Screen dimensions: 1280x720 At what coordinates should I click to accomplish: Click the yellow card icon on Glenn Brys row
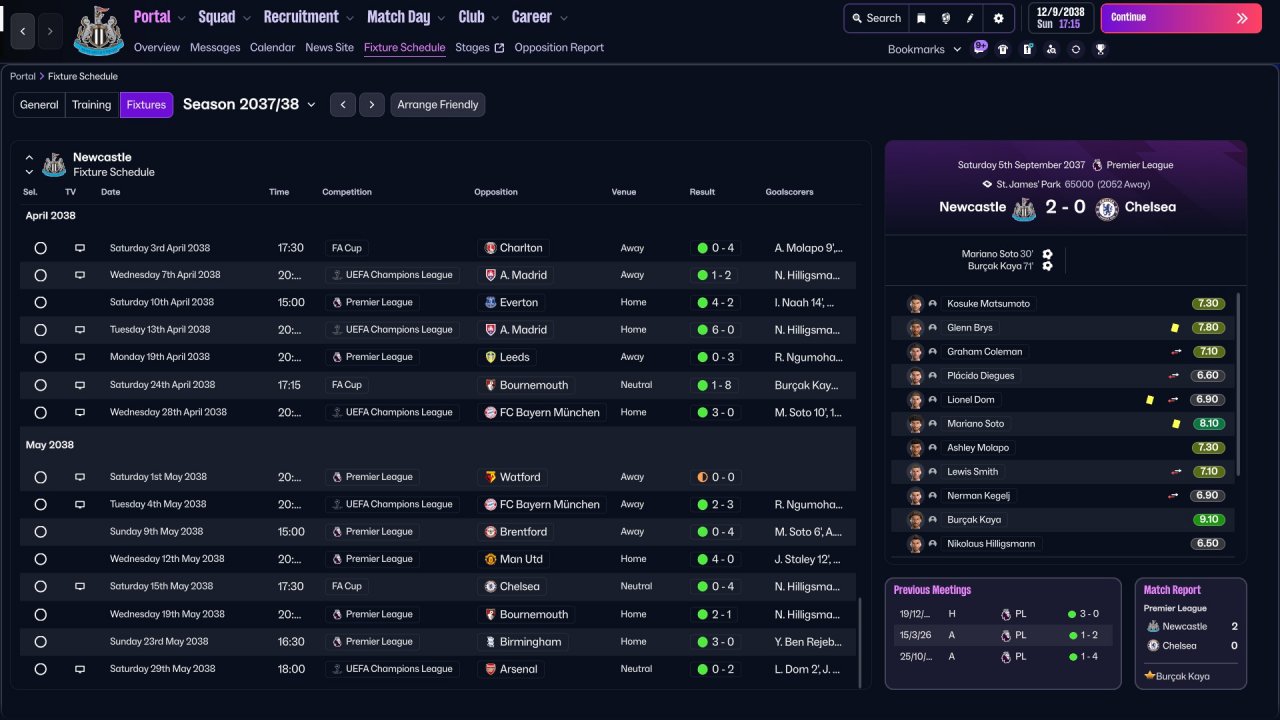pyautogui.click(x=1174, y=328)
